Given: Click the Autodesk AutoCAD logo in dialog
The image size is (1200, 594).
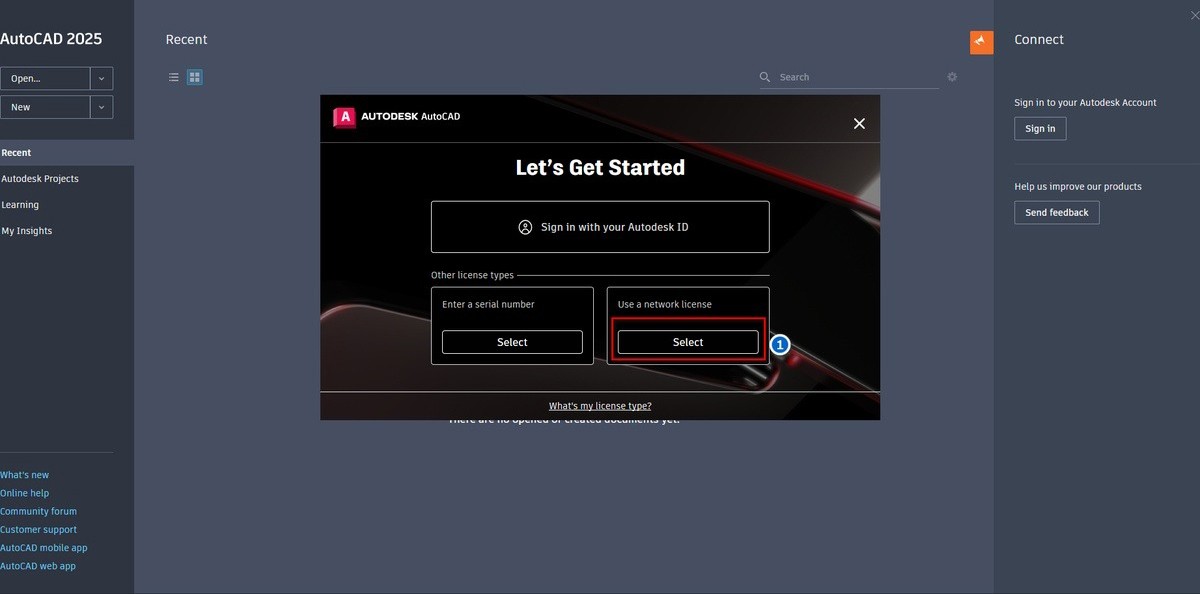Looking at the screenshot, I should (397, 117).
